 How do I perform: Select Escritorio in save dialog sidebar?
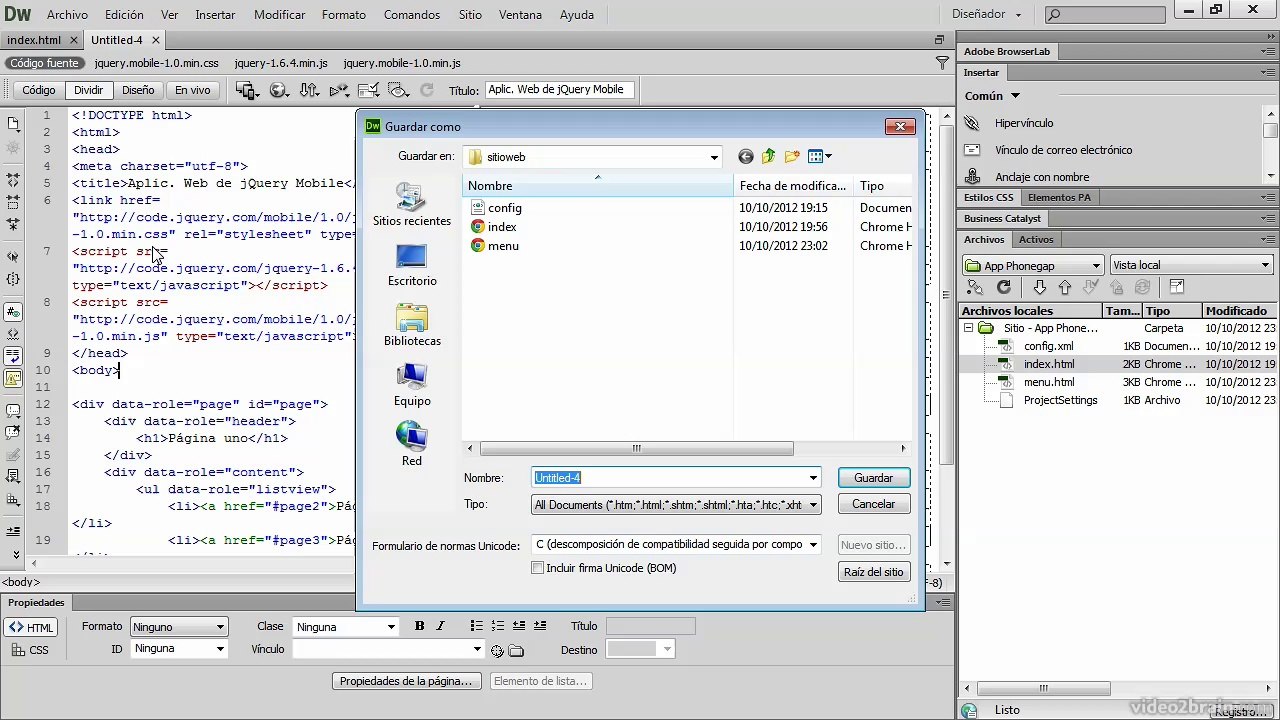click(x=412, y=264)
